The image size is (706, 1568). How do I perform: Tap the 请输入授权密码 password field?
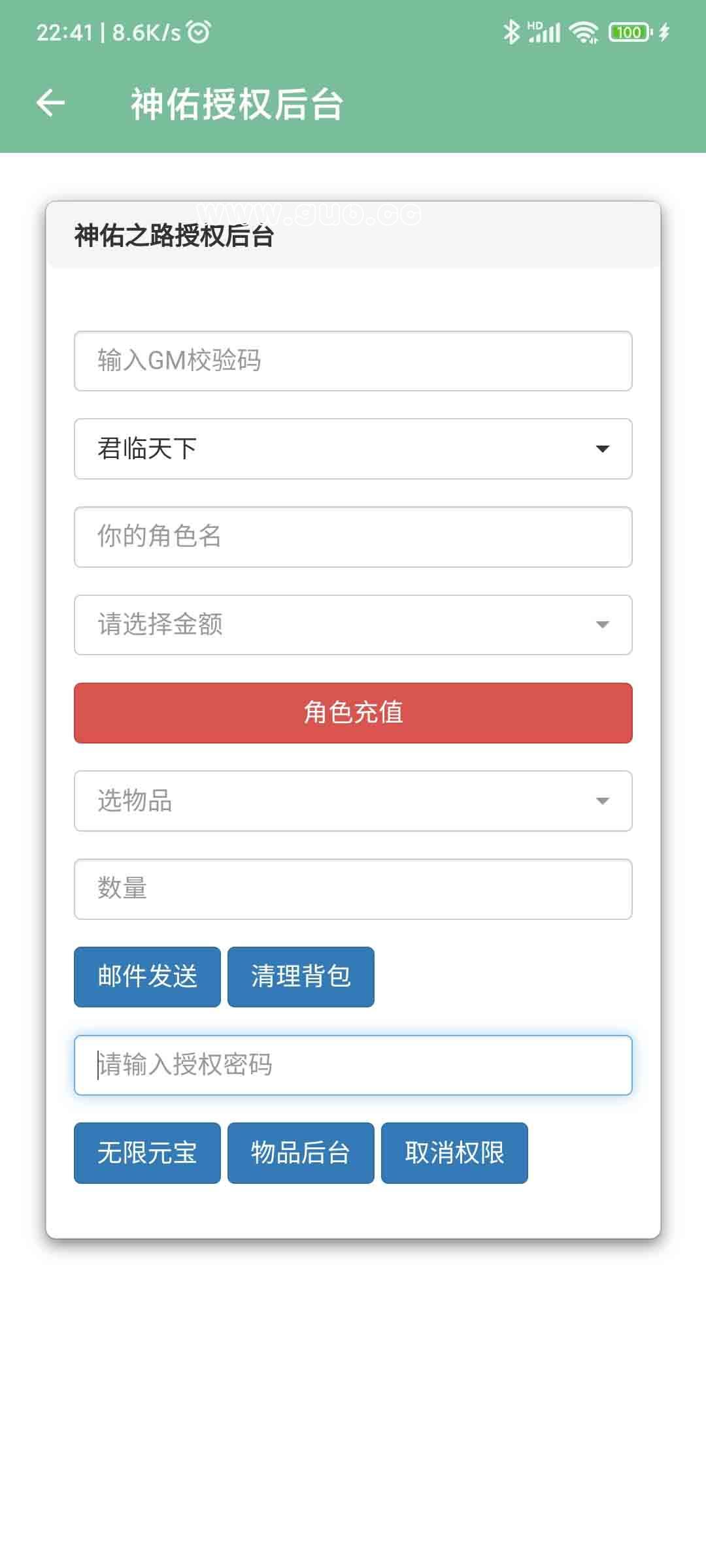click(353, 1065)
